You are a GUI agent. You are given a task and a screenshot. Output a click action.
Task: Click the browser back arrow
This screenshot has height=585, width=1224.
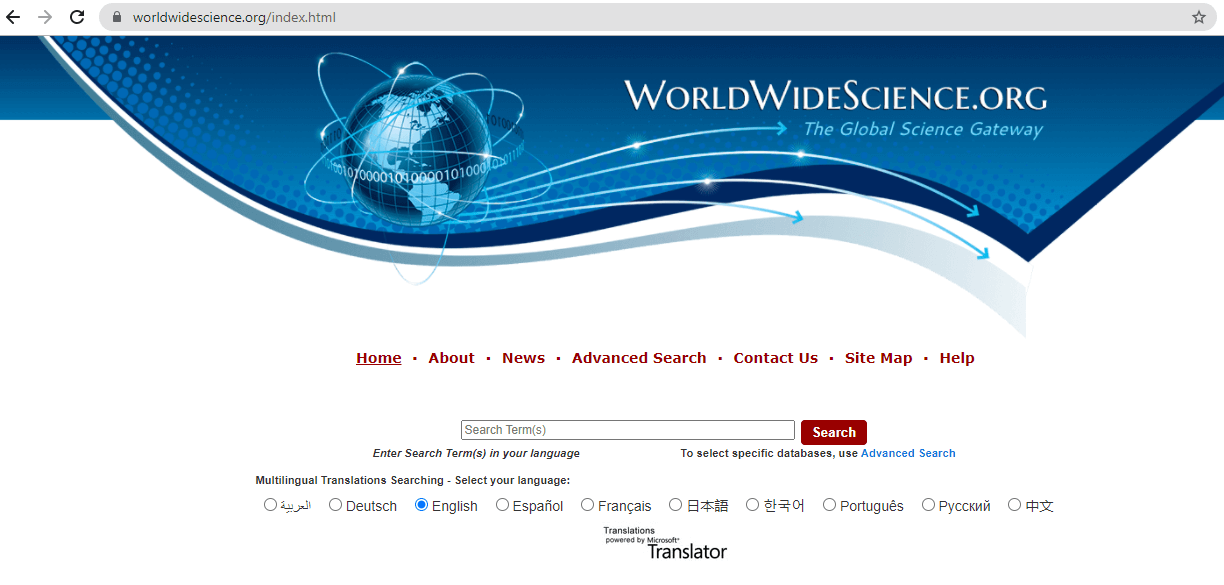(x=13, y=17)
